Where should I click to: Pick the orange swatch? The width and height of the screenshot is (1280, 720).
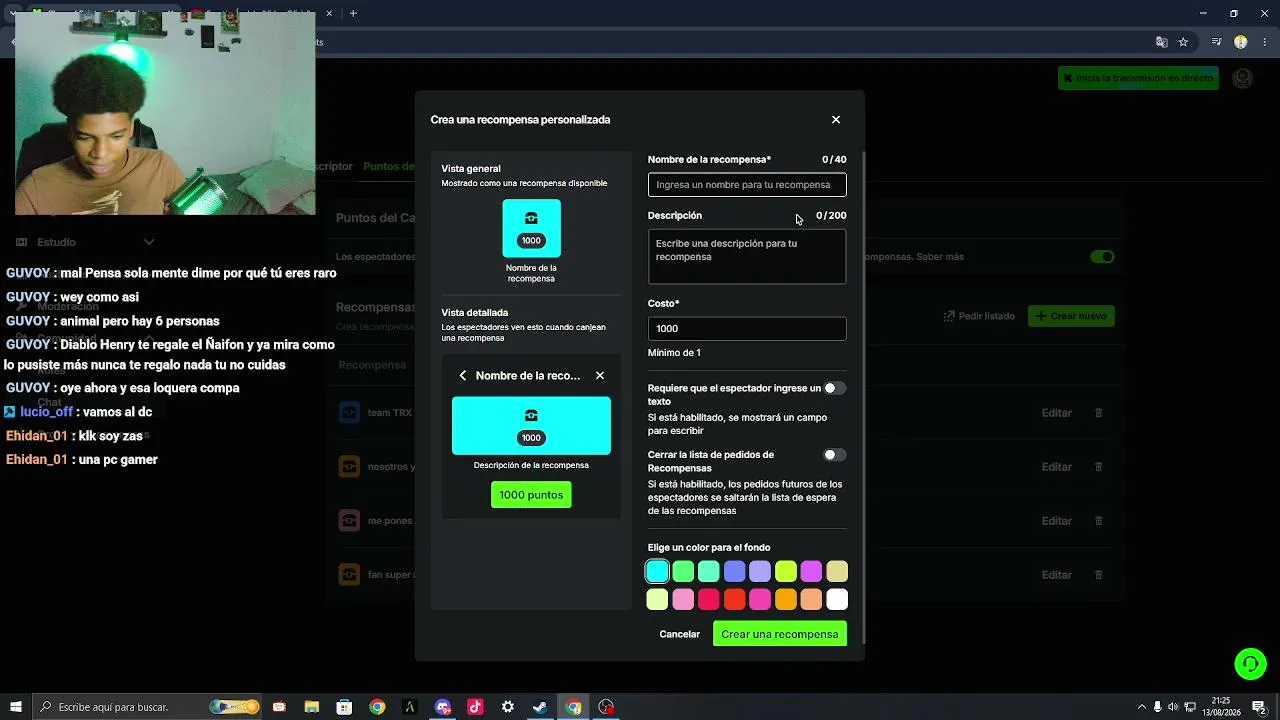[x=786, y=599]
